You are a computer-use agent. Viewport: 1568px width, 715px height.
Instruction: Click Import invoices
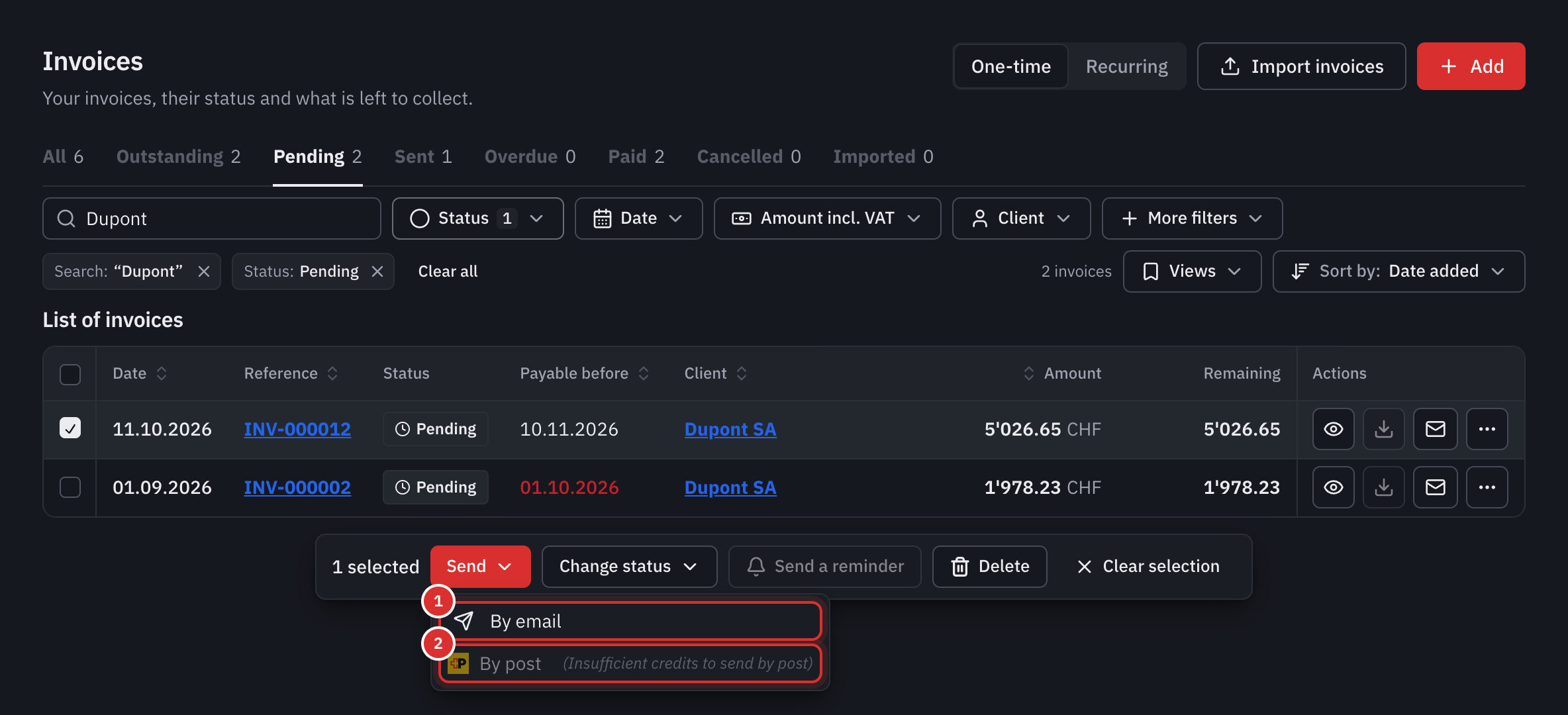(1301, 66)
